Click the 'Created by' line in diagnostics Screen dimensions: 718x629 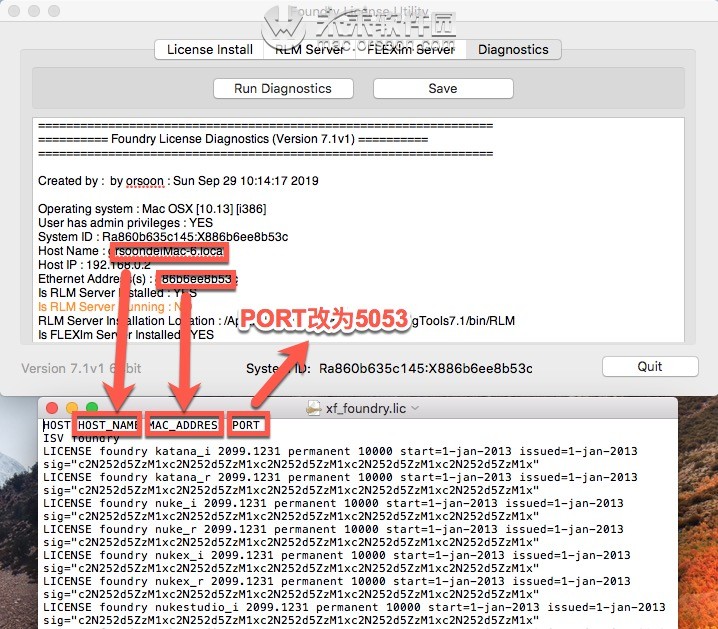[x=178, y=181]
